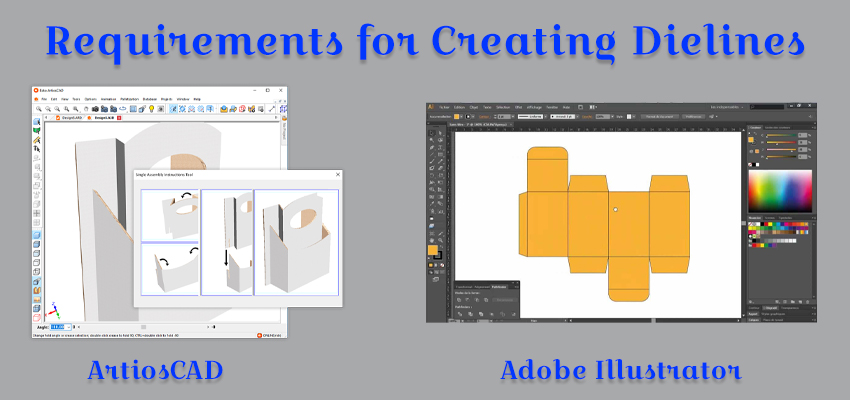Close the Illustrator document tab

pyautogui.click(x=511, y=125)
